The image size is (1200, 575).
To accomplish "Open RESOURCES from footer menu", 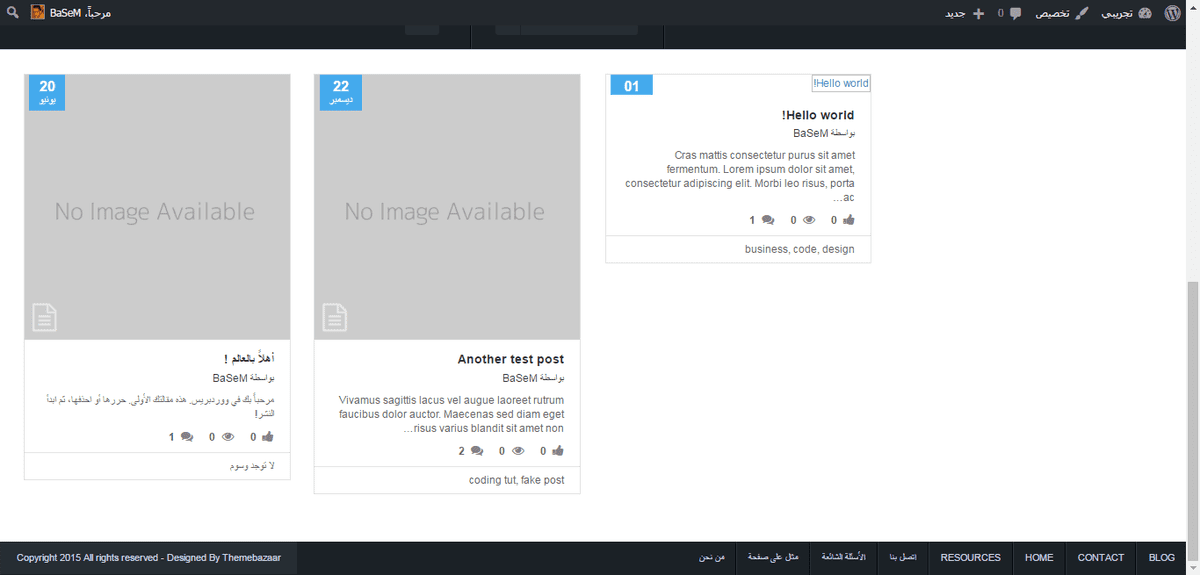I will click(970, 557).
